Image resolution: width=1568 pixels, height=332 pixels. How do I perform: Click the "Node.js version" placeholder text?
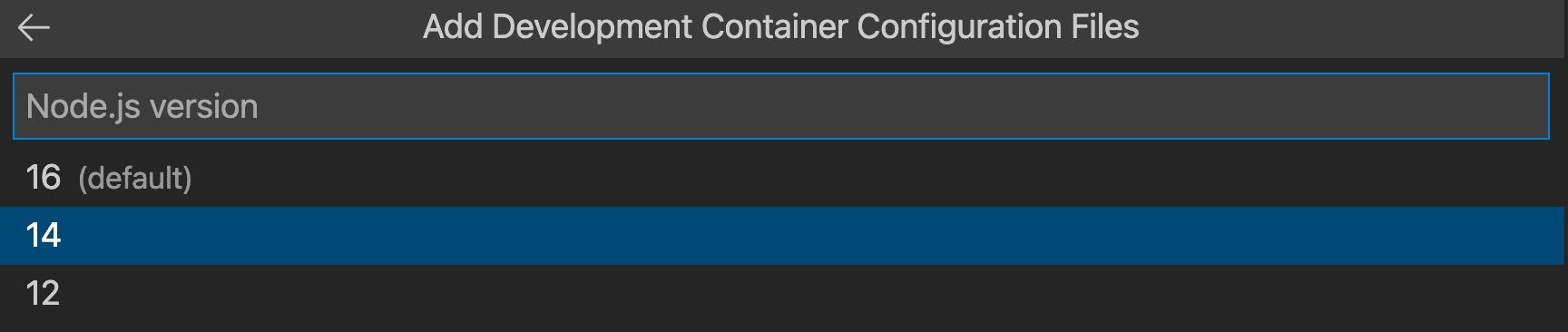coord(142,107)
